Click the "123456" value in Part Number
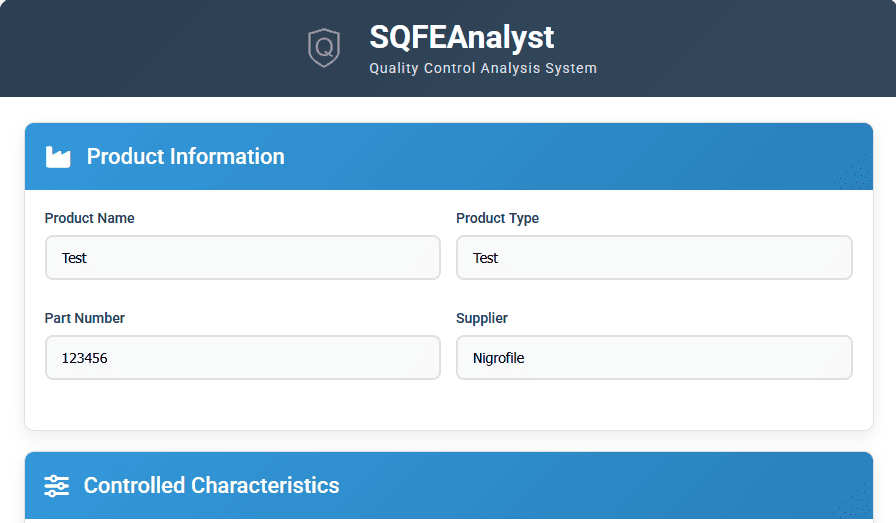 tap(85, 358)
